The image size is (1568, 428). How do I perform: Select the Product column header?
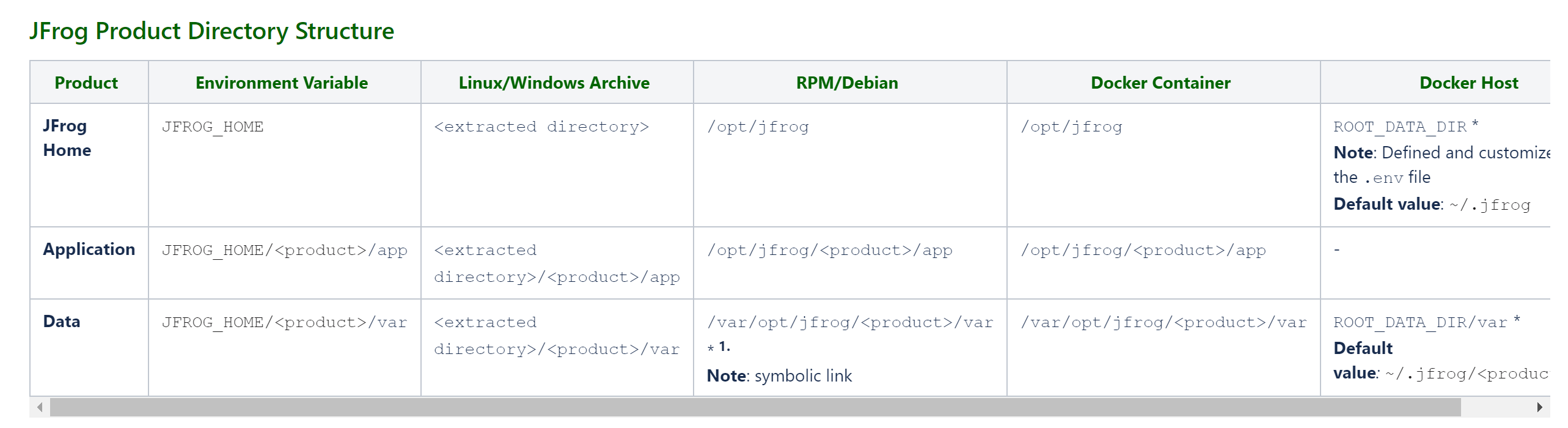pyautogui.click(x=86, y=83)
